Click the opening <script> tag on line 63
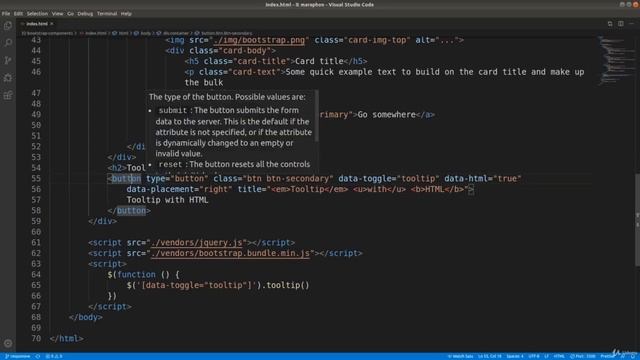Image resolution: width=640 pixels, height=360 pixels. 107,264
